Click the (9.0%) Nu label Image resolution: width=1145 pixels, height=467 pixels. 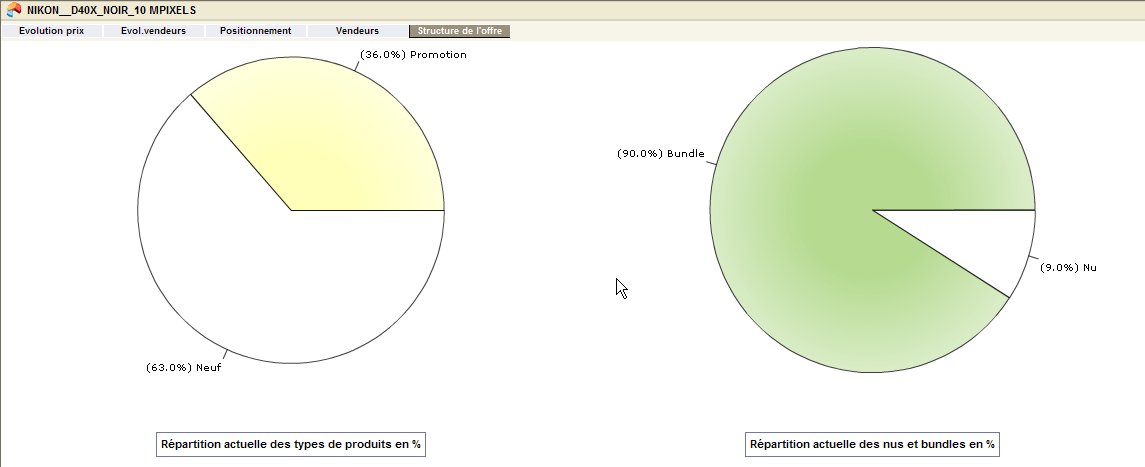pos(1068,268)
